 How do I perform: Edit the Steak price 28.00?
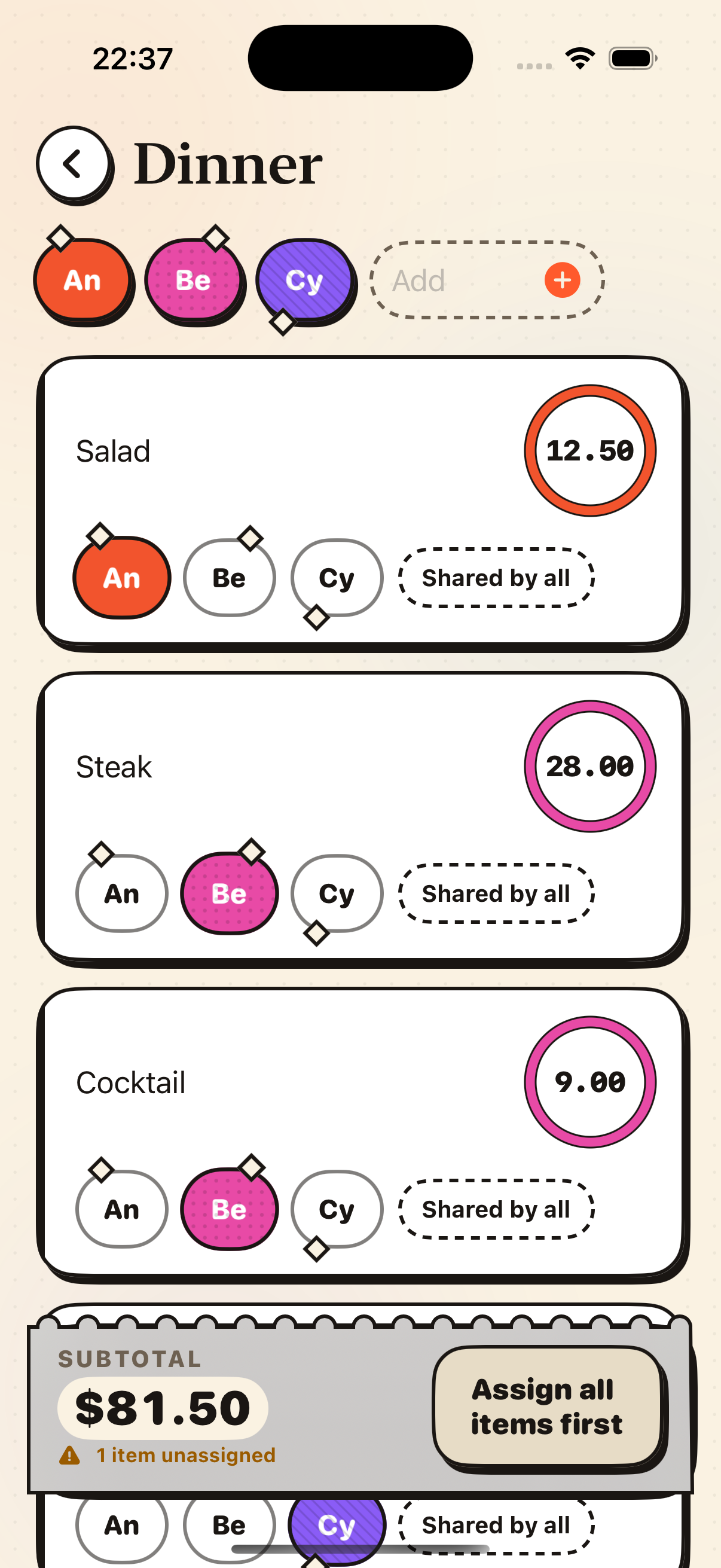[x=589, y=765]
